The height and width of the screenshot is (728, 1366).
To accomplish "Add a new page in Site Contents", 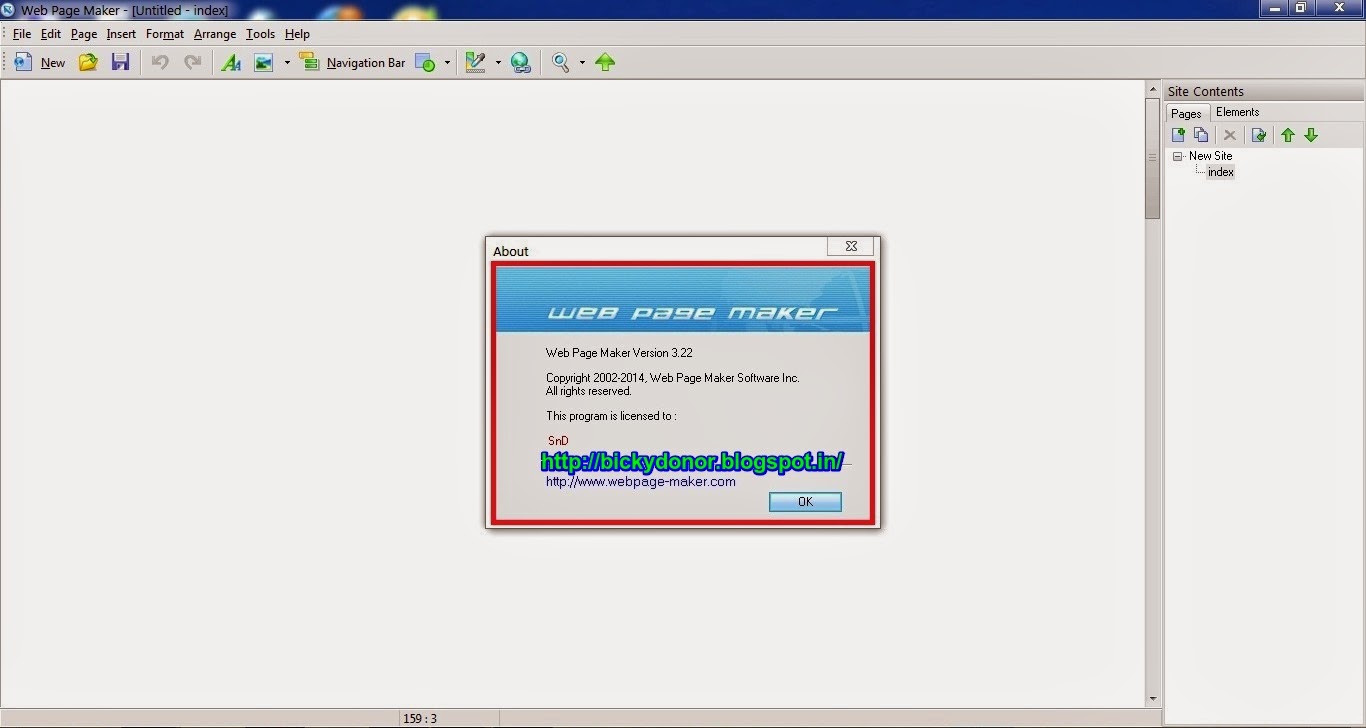I will click(x=1178, y=135).
